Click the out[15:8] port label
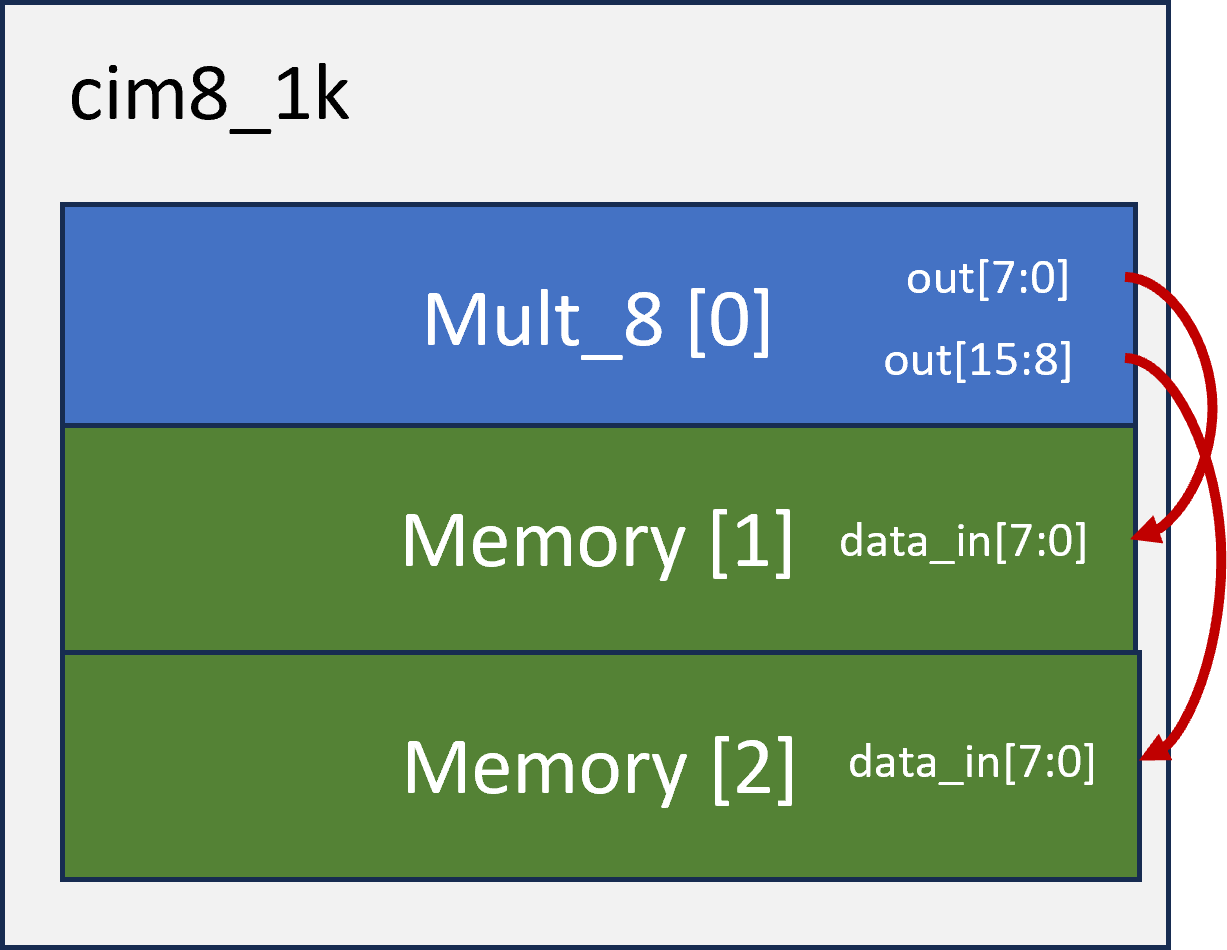The height and width of the screenshot is (950, 1227). coord(977,361)
